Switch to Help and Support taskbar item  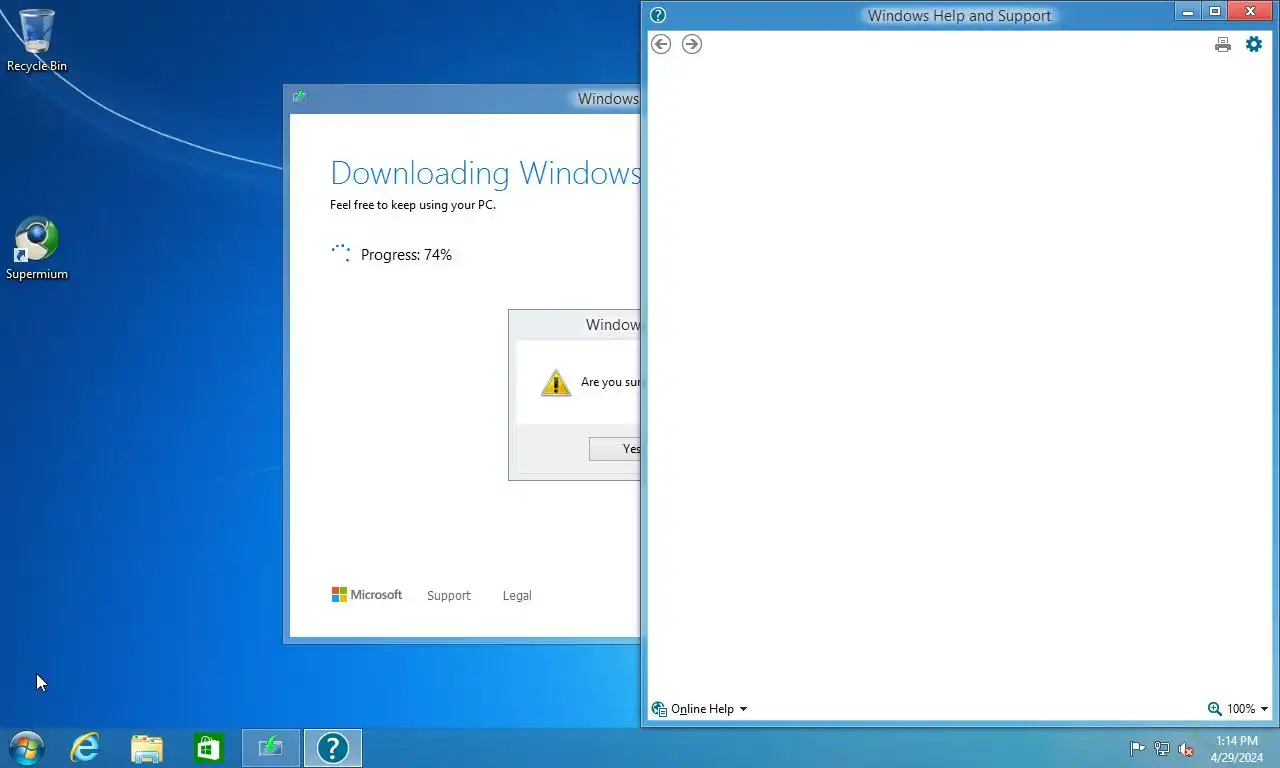[x=332, y=748]
